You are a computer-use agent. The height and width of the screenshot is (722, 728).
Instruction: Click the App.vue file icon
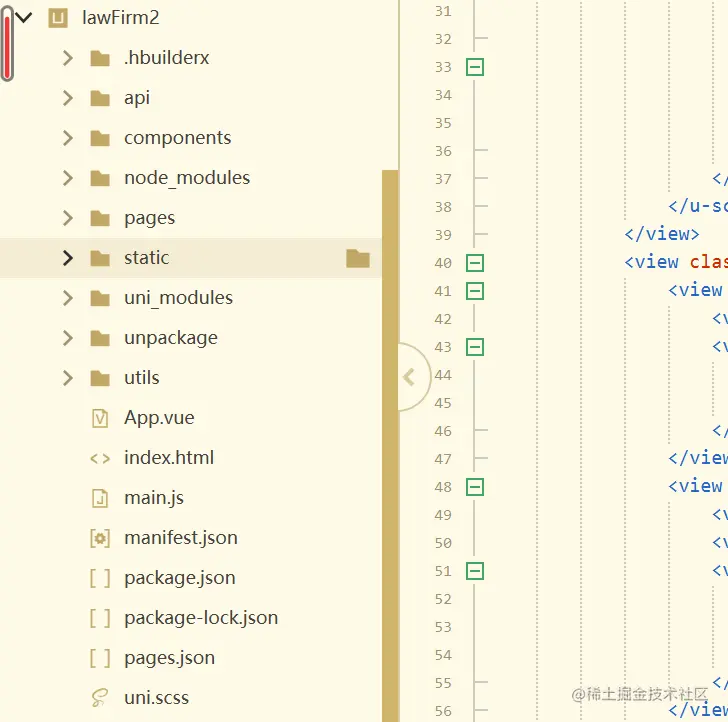click(100, 418)
